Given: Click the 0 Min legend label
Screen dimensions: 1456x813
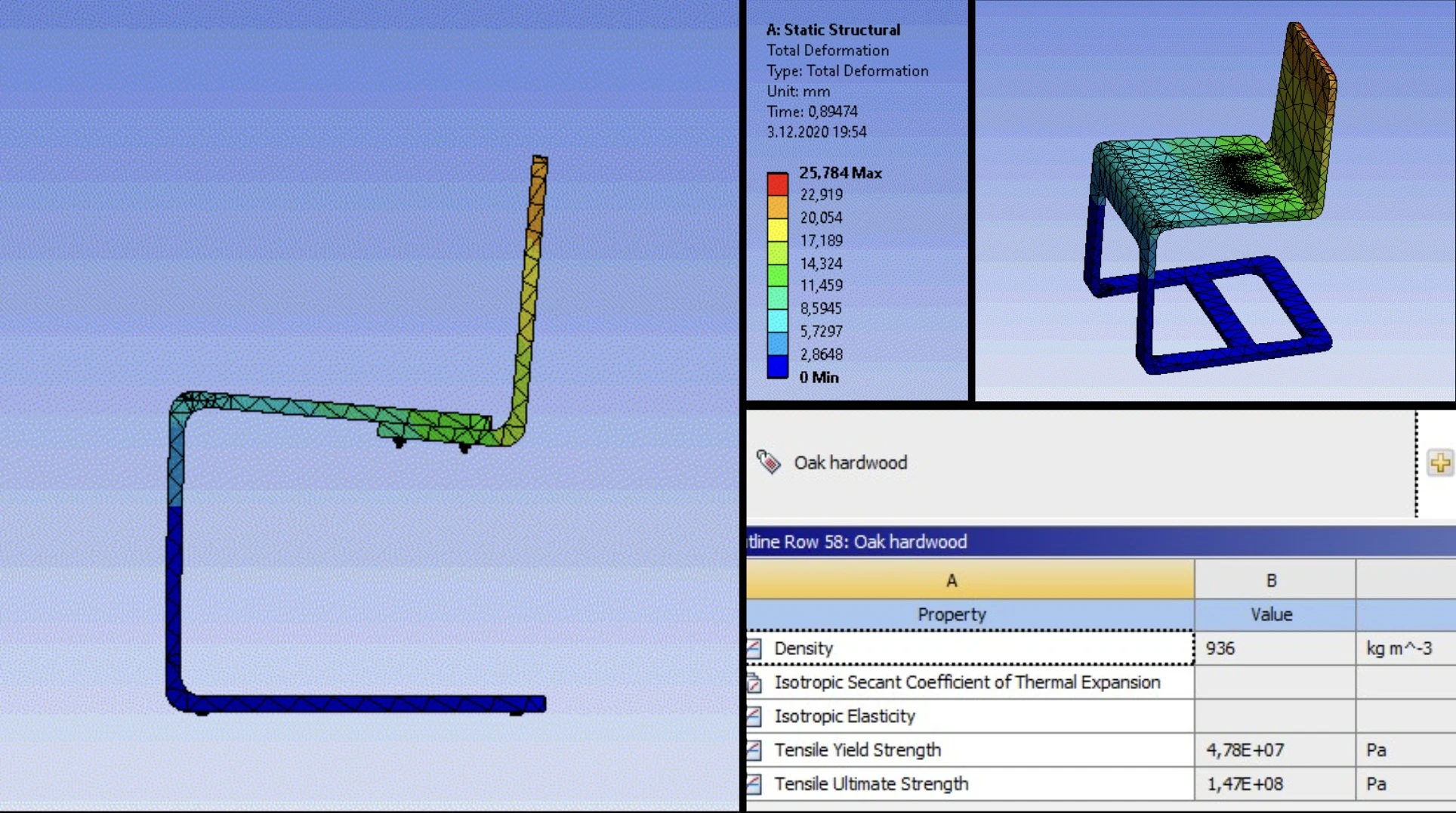Looking at the screenshot, I should [x=819, y=377].
